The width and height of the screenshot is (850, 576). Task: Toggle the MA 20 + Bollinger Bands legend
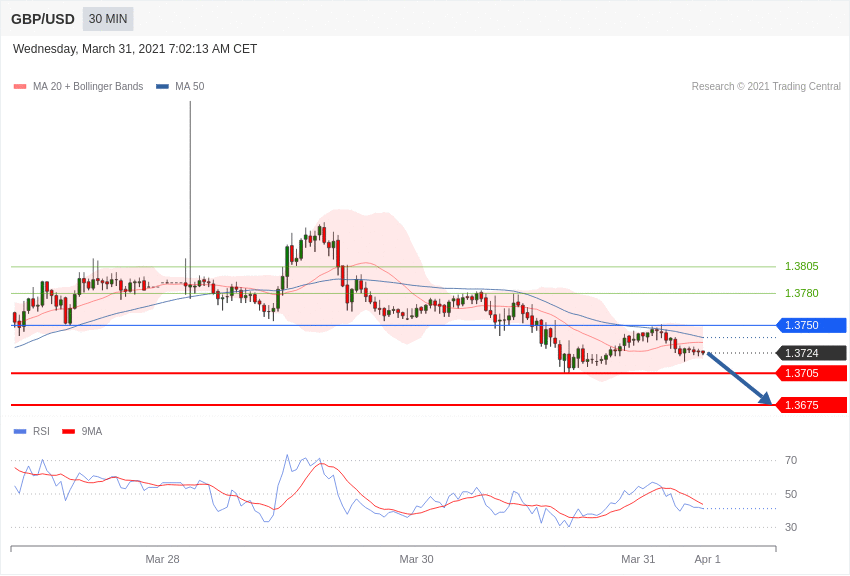tap(88, 87)
